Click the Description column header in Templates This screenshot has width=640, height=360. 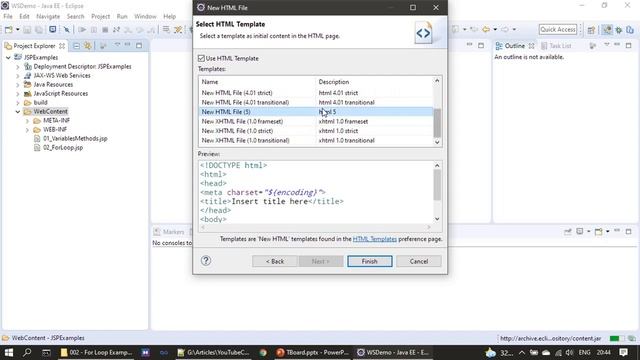point(374,82)
